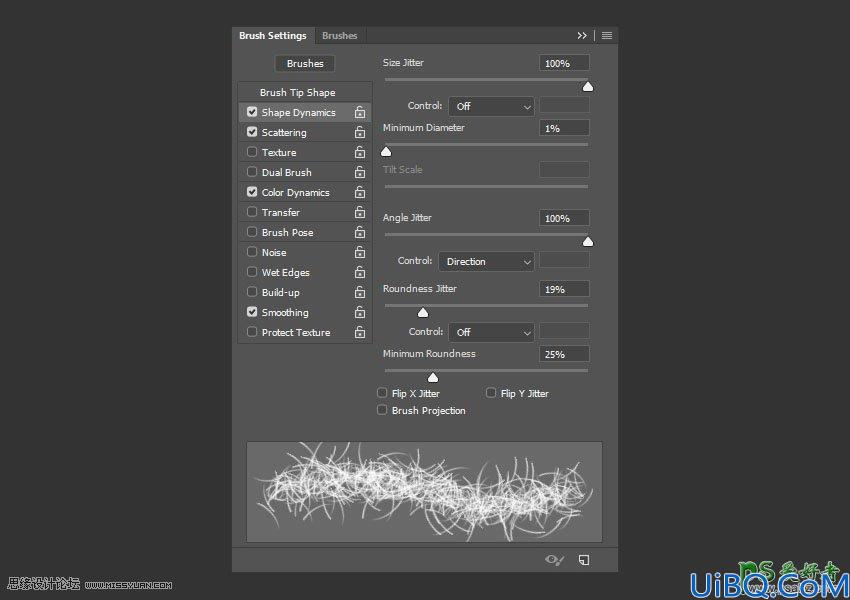The image size is (850, 600).
Task: Click the Angle Jitter slider handle
Action: [588, 242]
